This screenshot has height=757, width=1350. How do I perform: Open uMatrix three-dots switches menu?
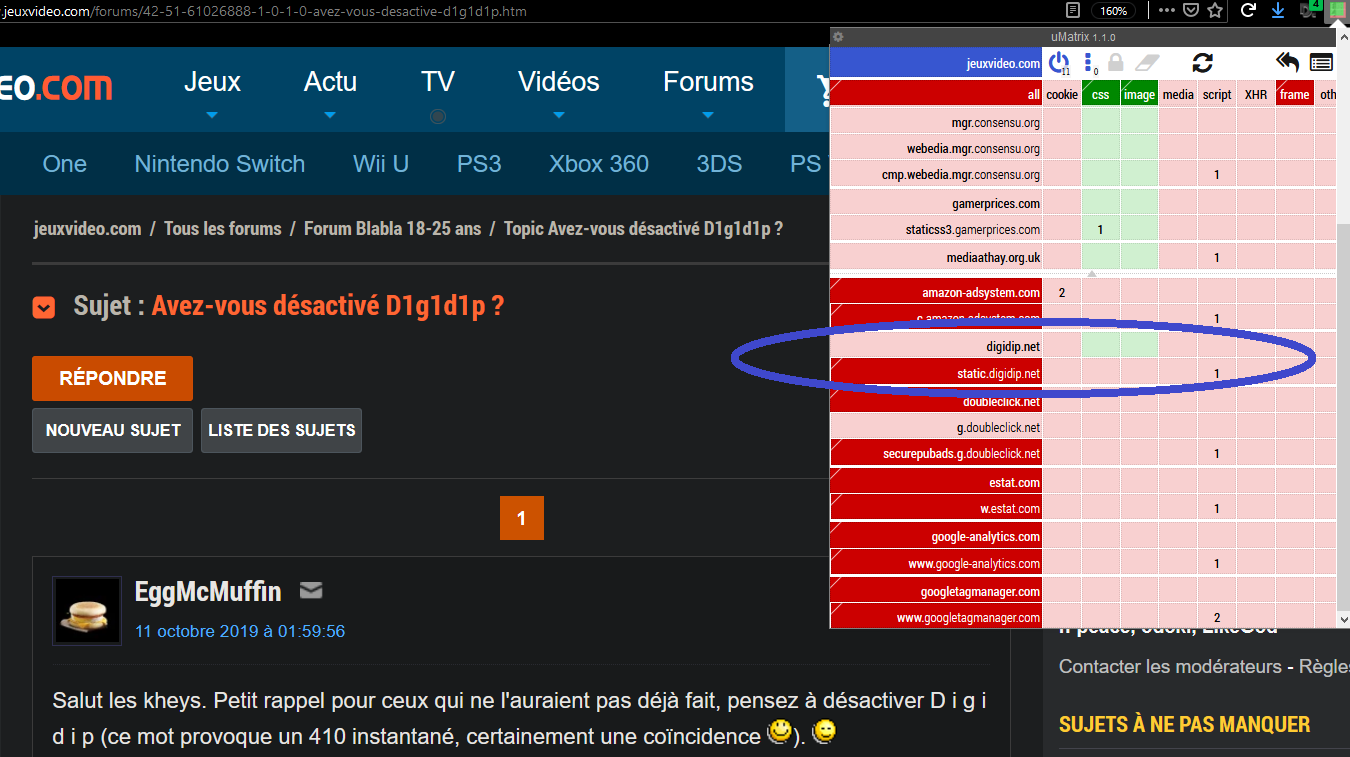pos(1090,63)
